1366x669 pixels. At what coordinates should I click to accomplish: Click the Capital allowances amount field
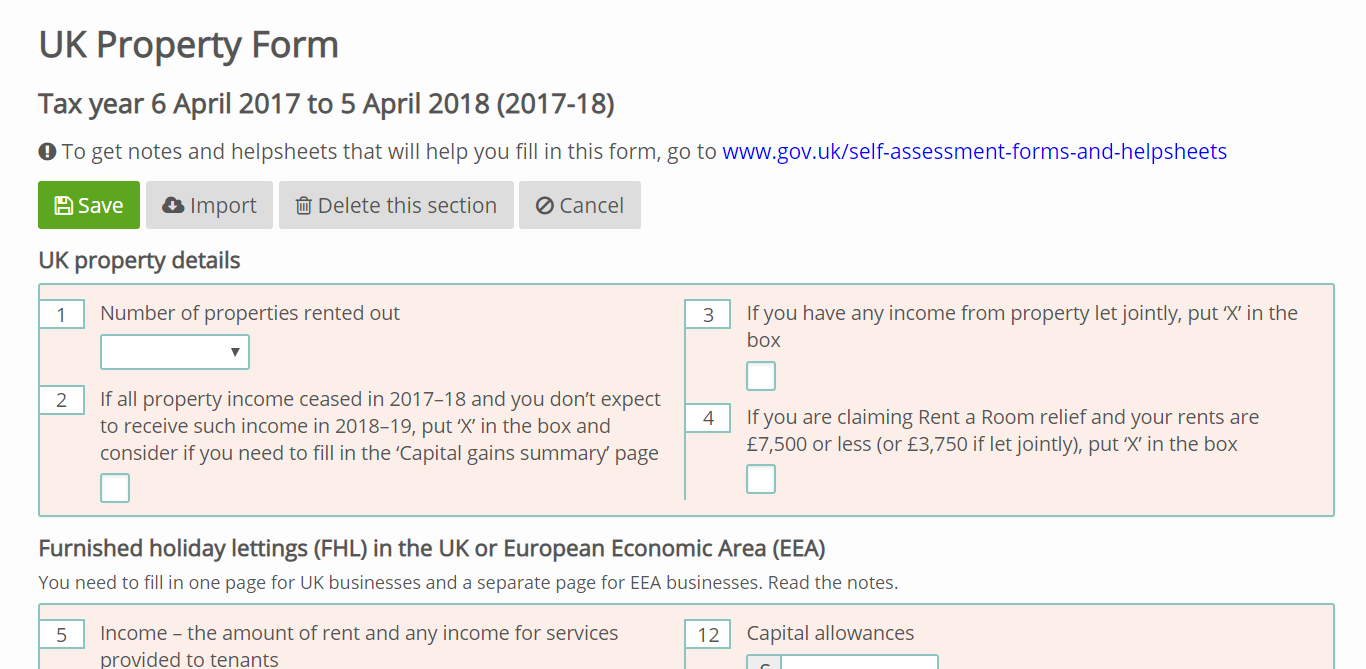(859, 662)
